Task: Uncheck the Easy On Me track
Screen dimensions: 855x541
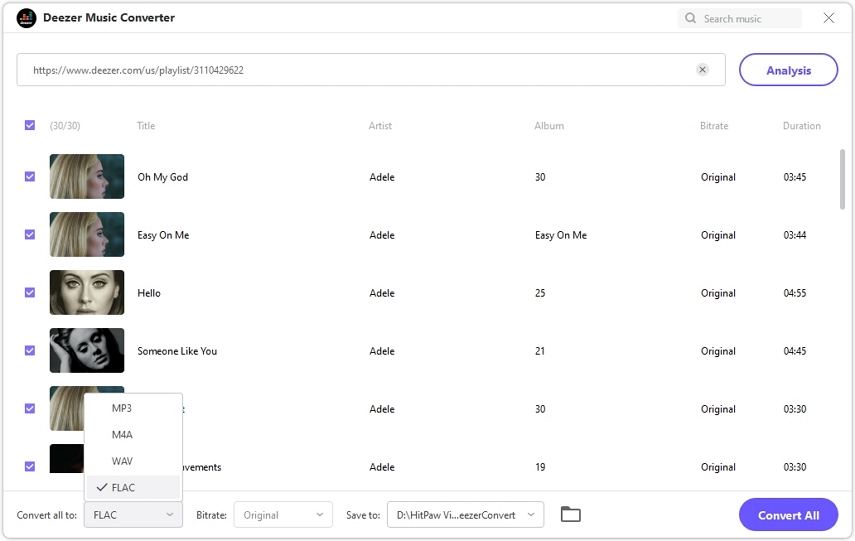Action: click(x=30, y=235)
